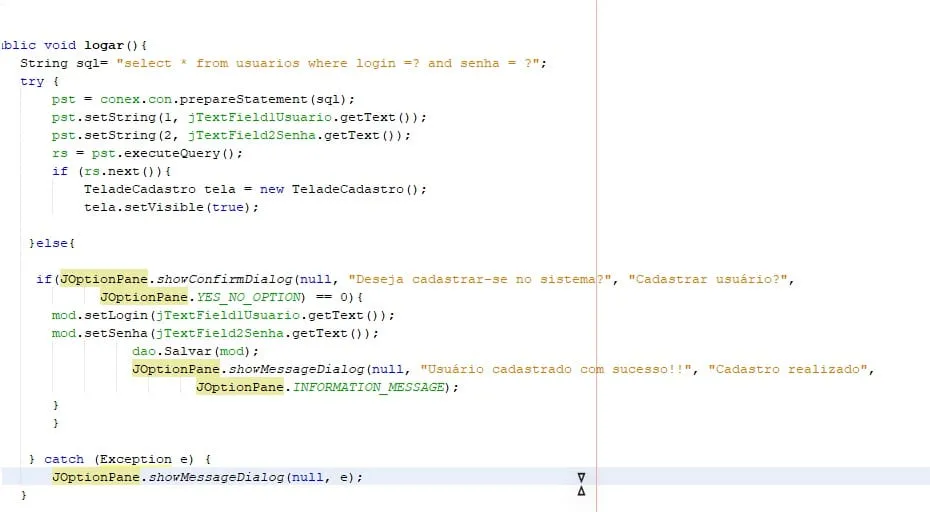Click the YES_NO_OPTION constant
Screen dimensions: 930x512
247,297
